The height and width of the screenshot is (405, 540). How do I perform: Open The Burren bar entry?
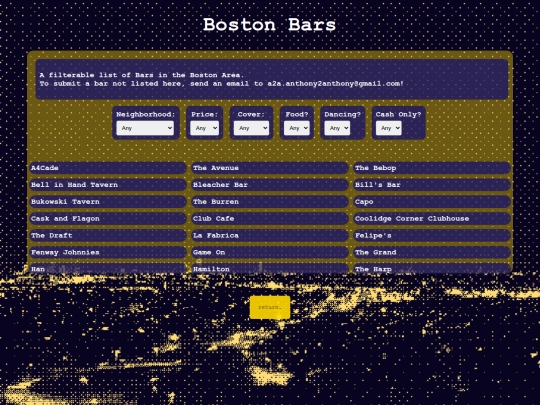click(x=270, y=201)
